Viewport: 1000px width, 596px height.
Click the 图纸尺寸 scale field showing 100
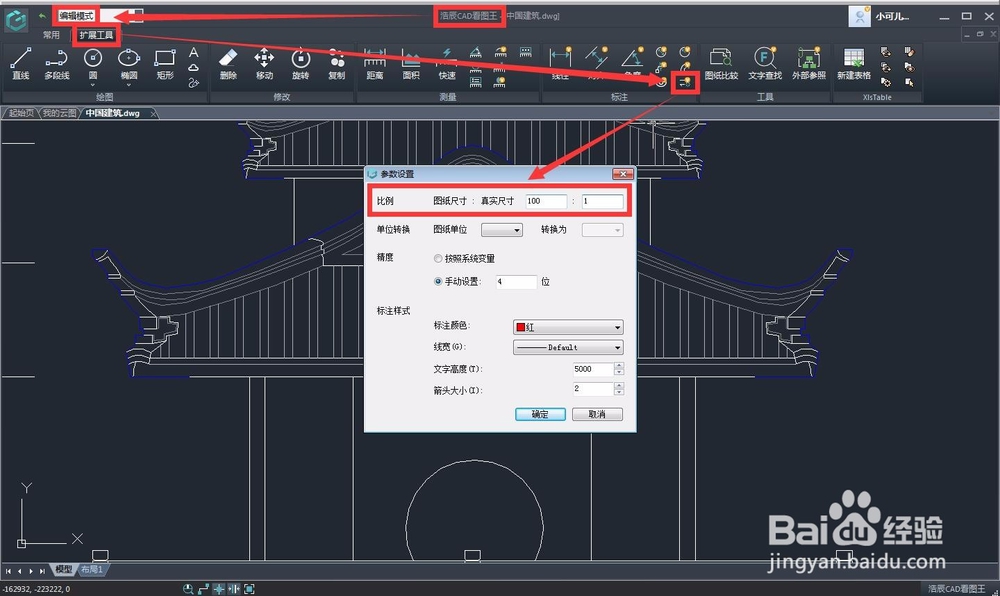pos(546,201)
